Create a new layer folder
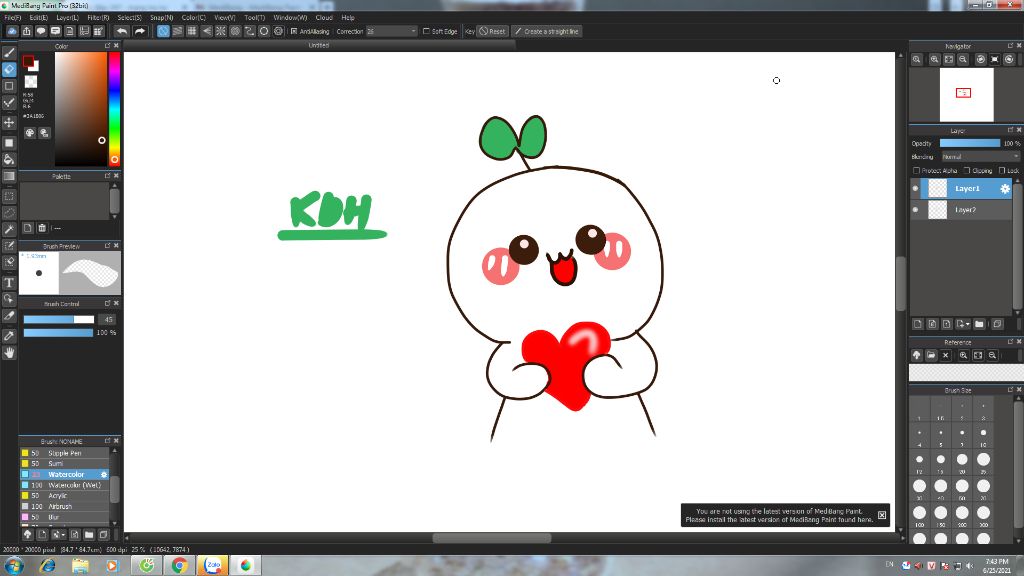Viewport: 1024px width, 576px height. (979, 324)
